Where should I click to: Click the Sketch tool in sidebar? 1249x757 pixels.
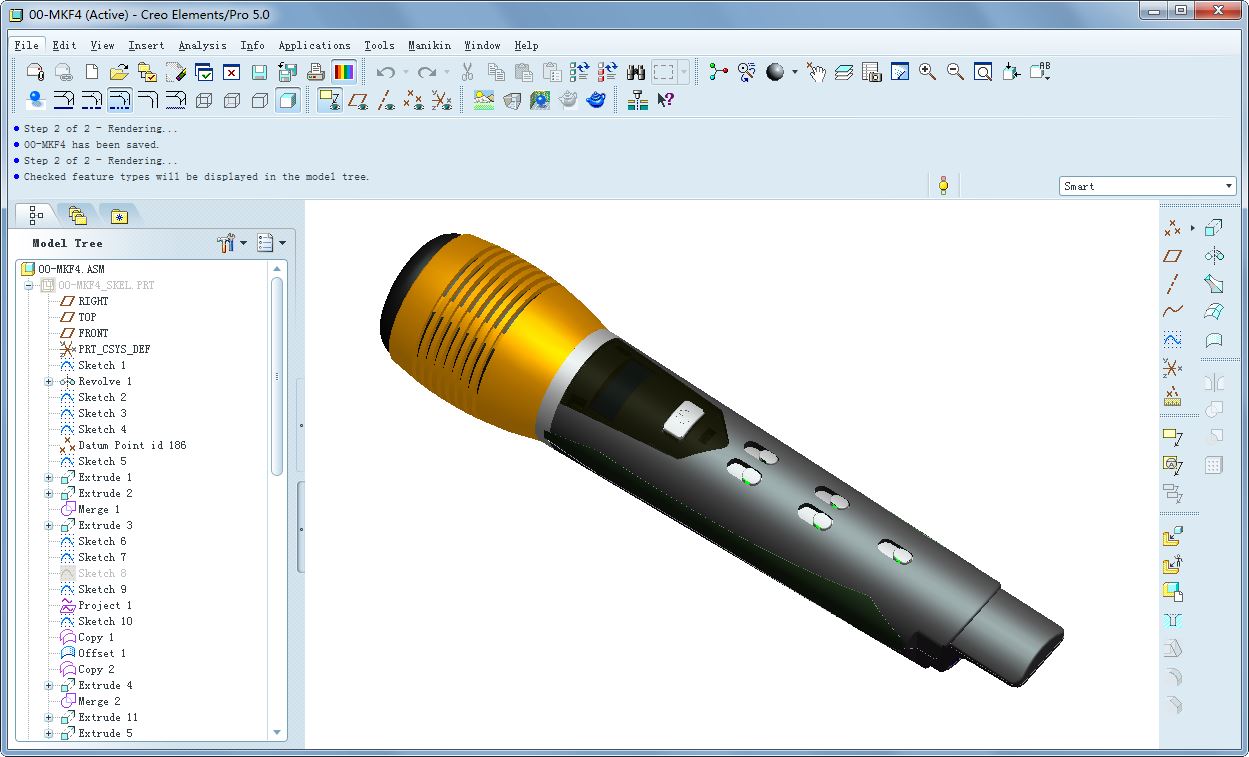pyautogui.click(x=1173, y=340)
